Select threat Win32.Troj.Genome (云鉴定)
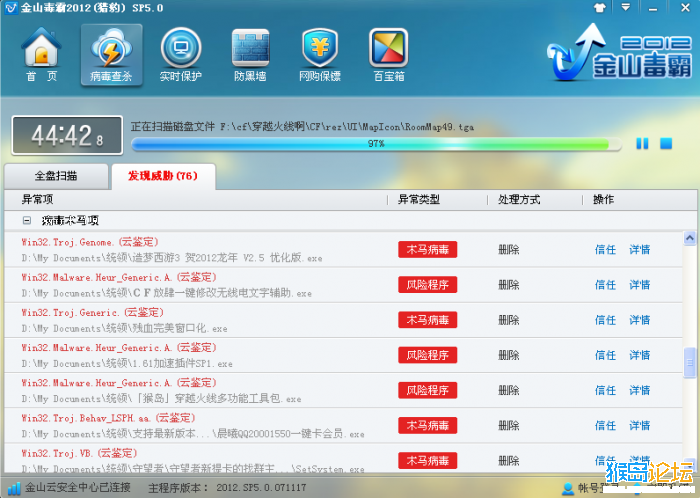 [x=90, y=242]
